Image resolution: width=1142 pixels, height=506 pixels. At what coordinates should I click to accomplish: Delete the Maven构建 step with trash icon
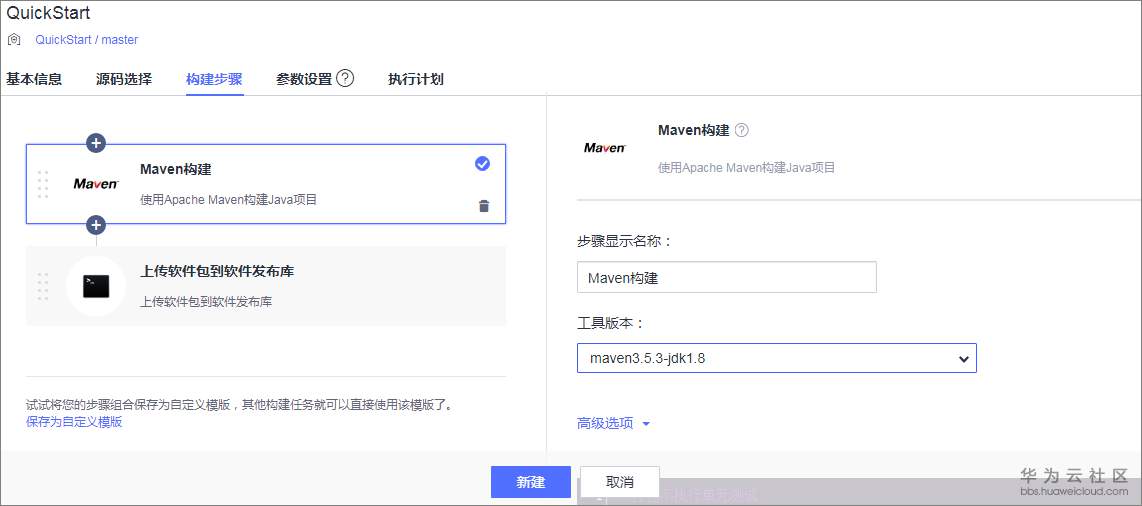coord(484,206)
